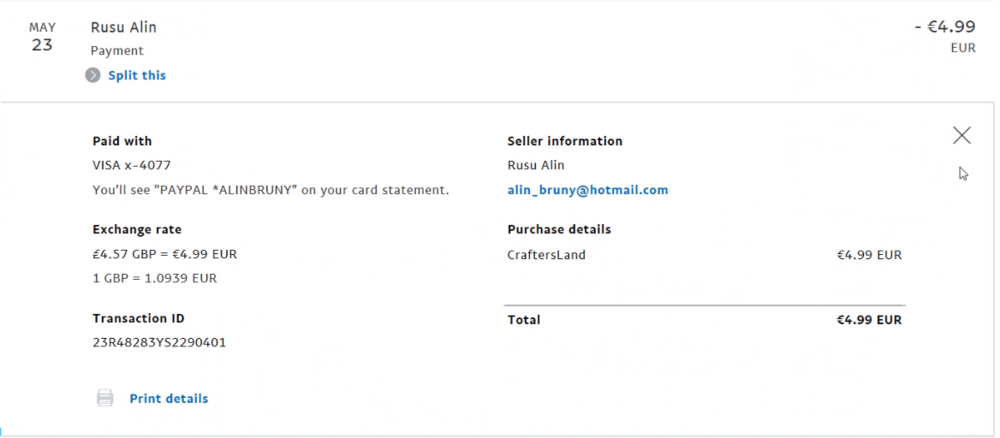The width and height of the screenshot is (1000, 438).
Task: Click the EUR currency label under the amount
Action: tap(962, 48)
